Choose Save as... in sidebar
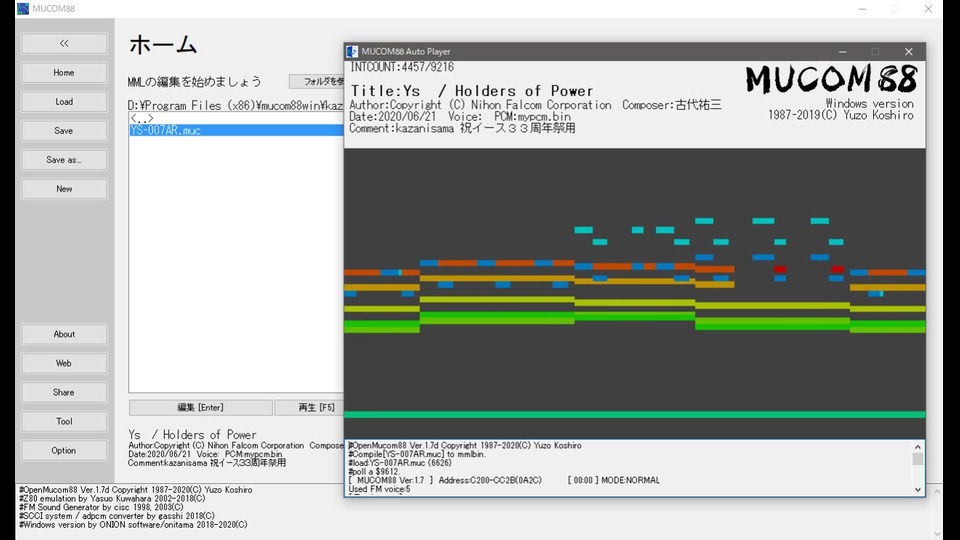The height and width of the screenshot is (540, 960). (x=64, y=160)
